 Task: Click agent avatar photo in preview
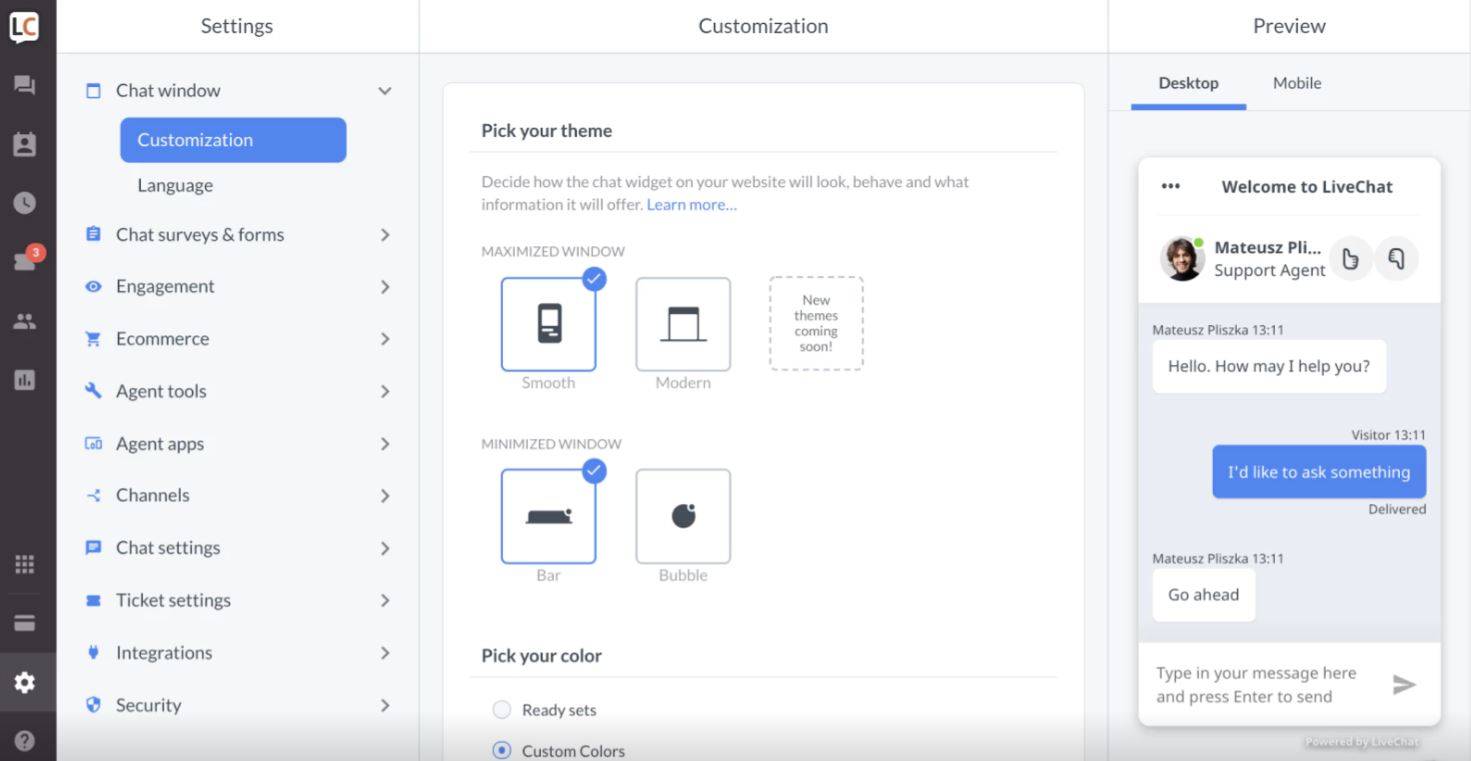pos(1182,259)
